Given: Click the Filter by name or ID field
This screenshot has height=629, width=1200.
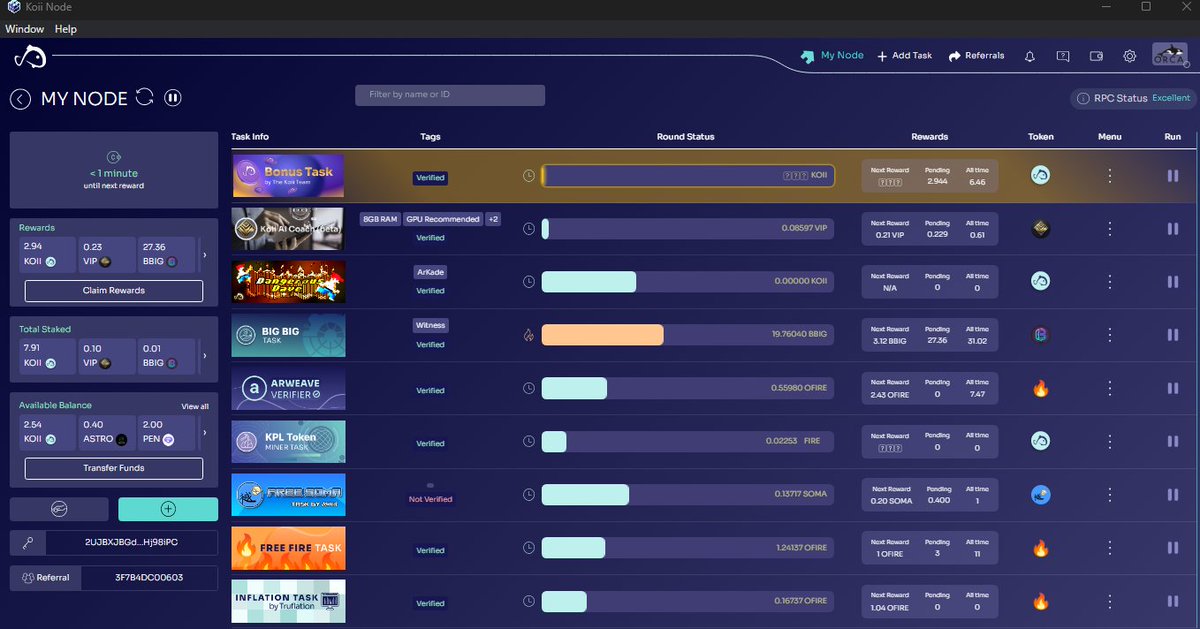Looking at the screenshot, I should (x=450, y=95).
